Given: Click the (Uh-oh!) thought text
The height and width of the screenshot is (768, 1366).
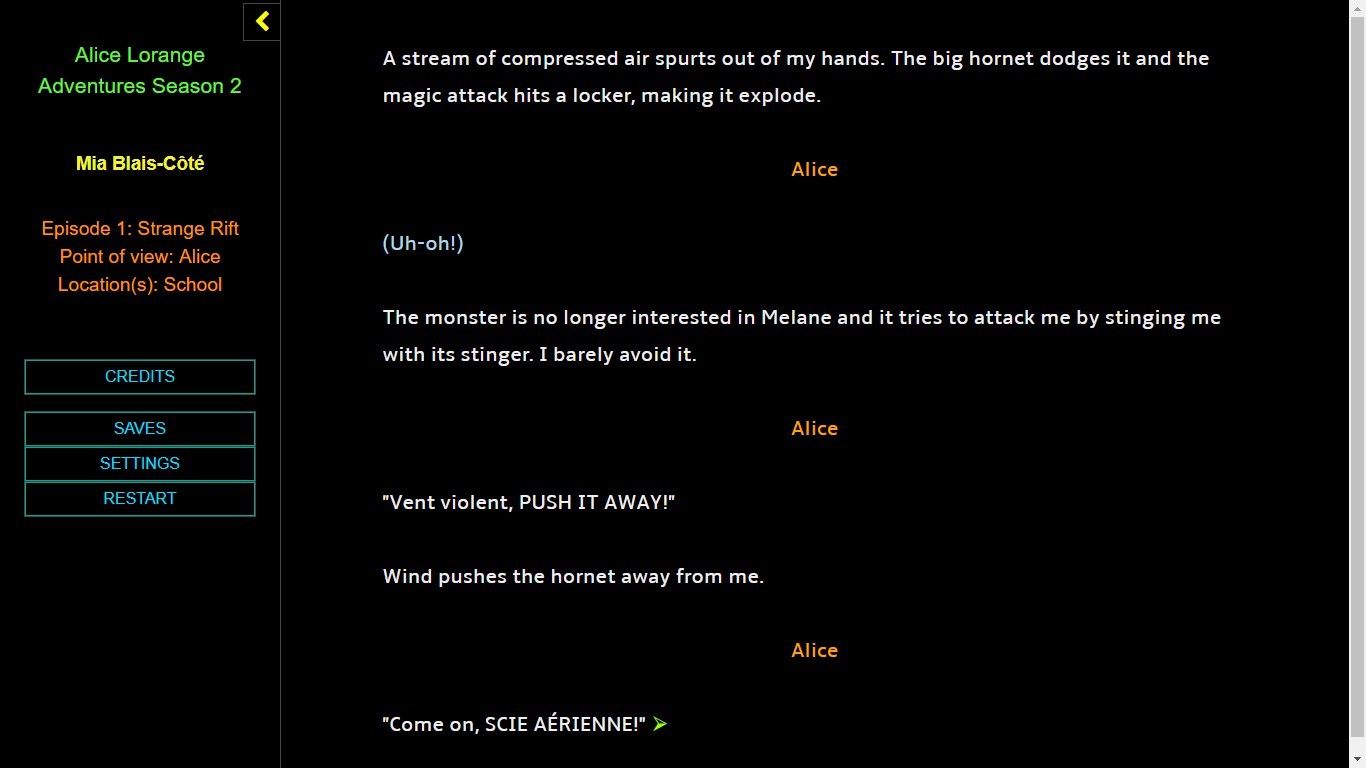Looking at the screenshot, I should click(x=423, y=243).
